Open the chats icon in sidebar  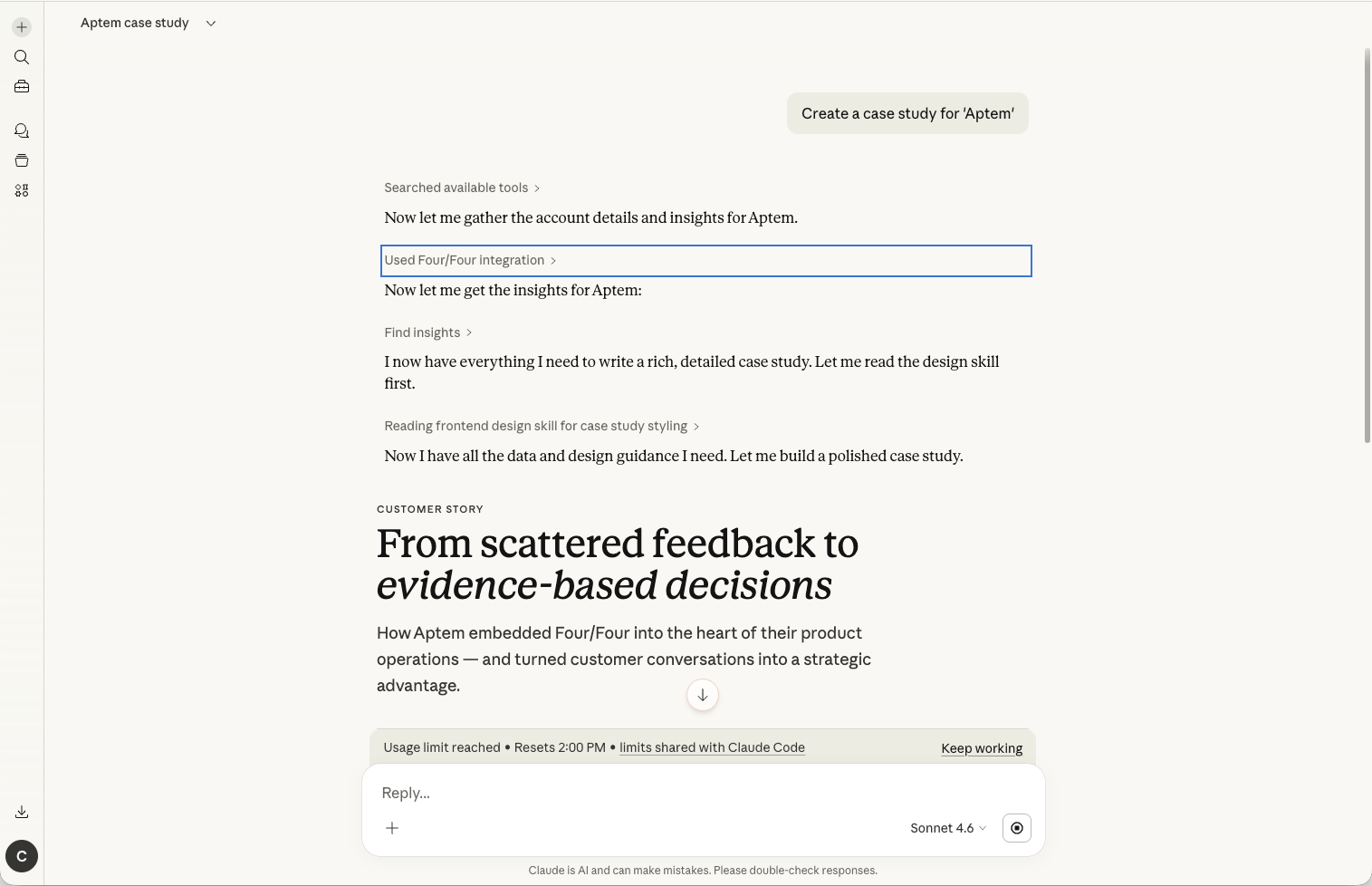tap(22, 131)
